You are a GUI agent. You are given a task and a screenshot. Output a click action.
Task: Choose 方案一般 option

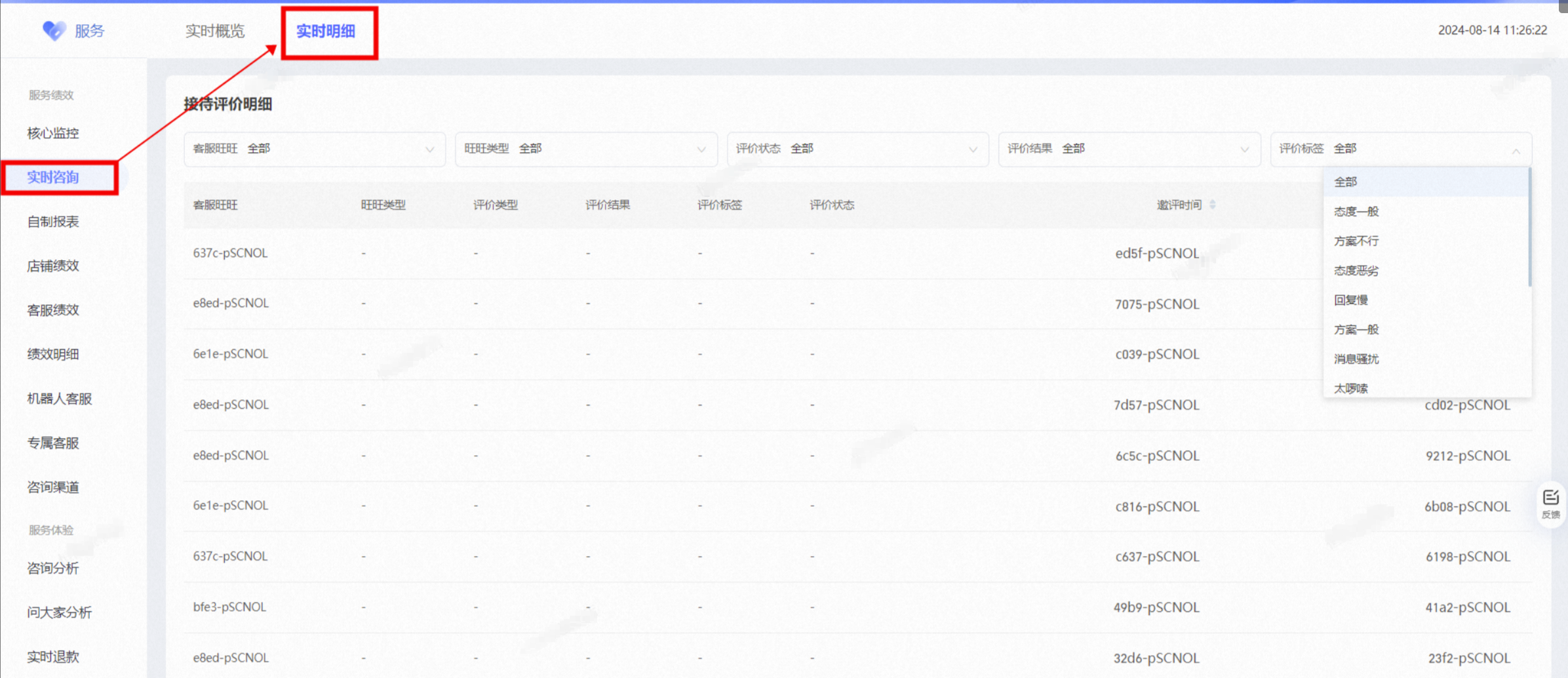coord(1426,329)
